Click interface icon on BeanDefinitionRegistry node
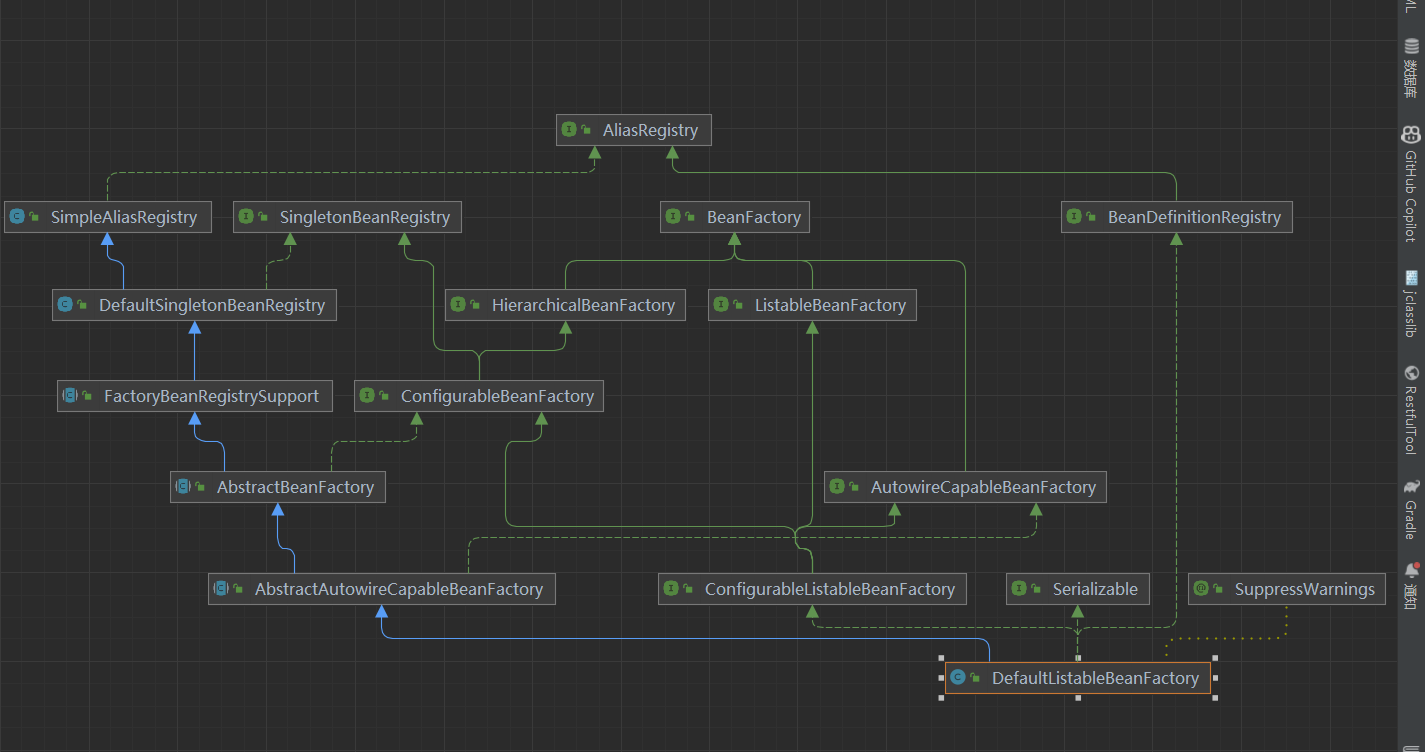Image resolution: width=1425 pixels, height=752 pixels. (1074, 217)
